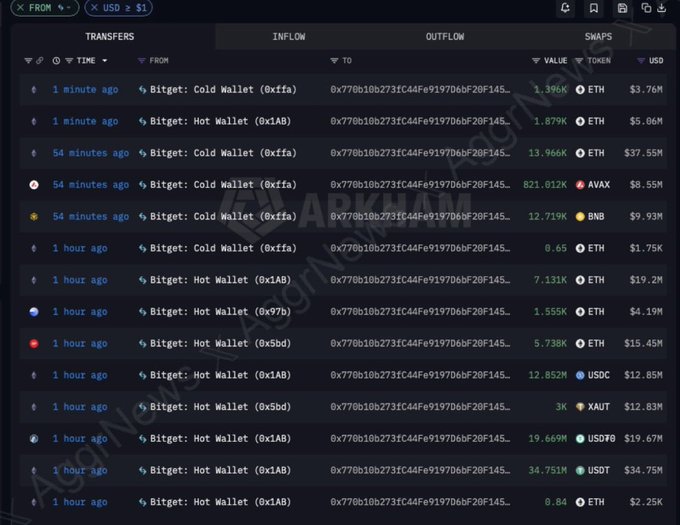Open the FROM column filter
This screenshot has width=680, height=525.
pos(141,61)
